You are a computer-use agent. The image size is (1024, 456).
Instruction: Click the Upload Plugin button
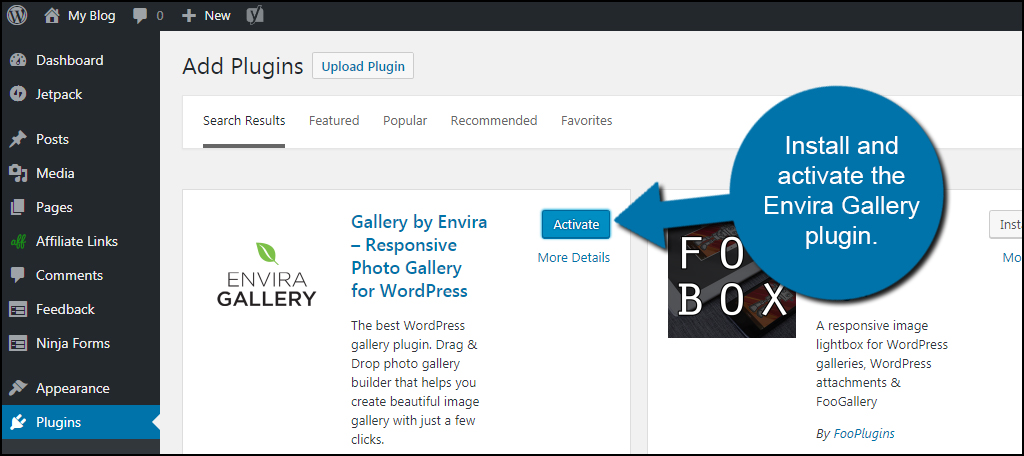pyautogui.click(x=363, y=66)
